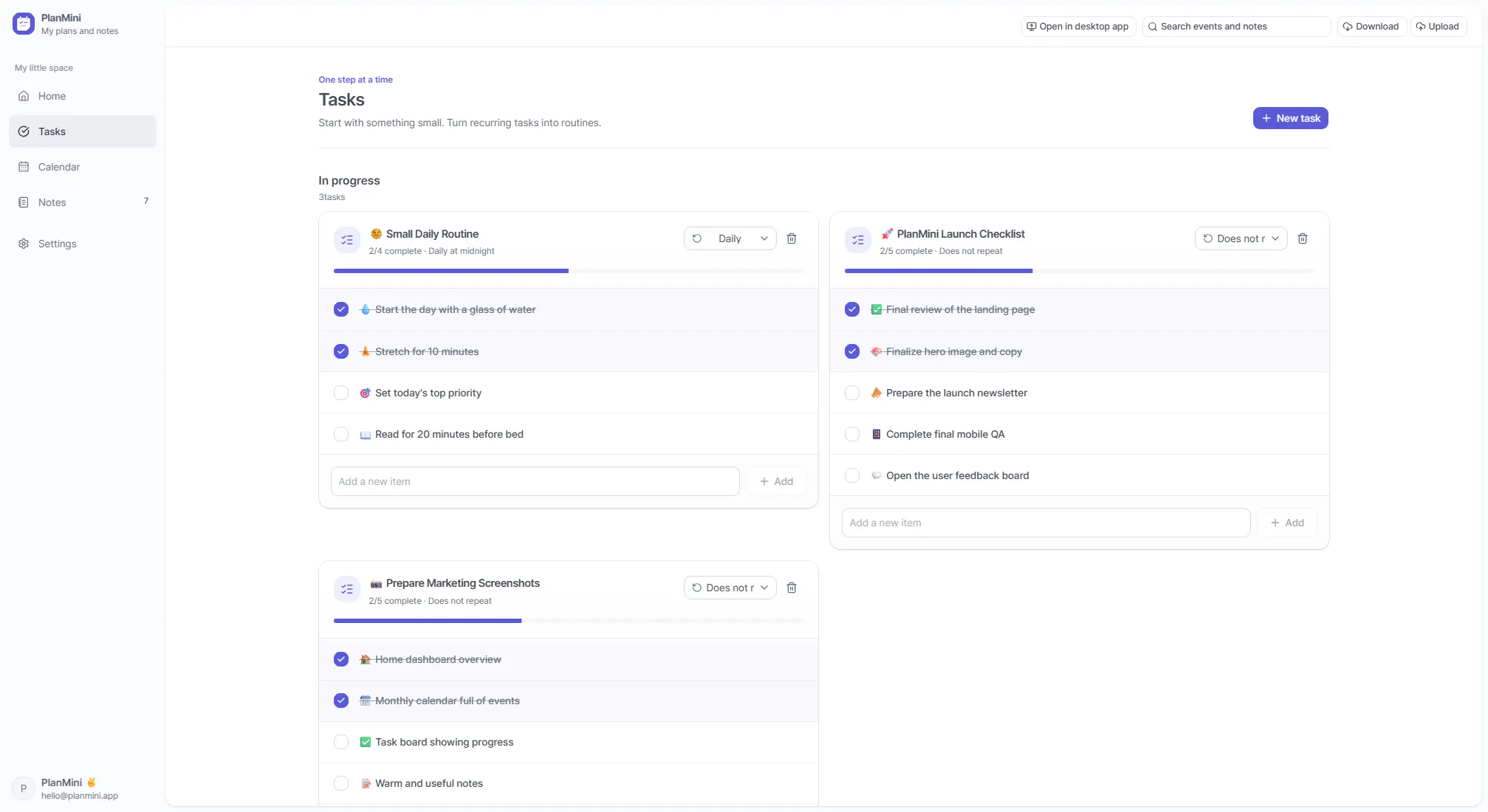Click the search magnifier icon

click(1152, 27)
